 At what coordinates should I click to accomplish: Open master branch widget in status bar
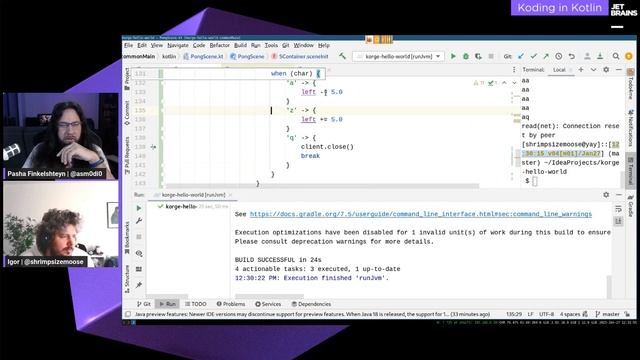pyautogui.click(x=607, y=314)
